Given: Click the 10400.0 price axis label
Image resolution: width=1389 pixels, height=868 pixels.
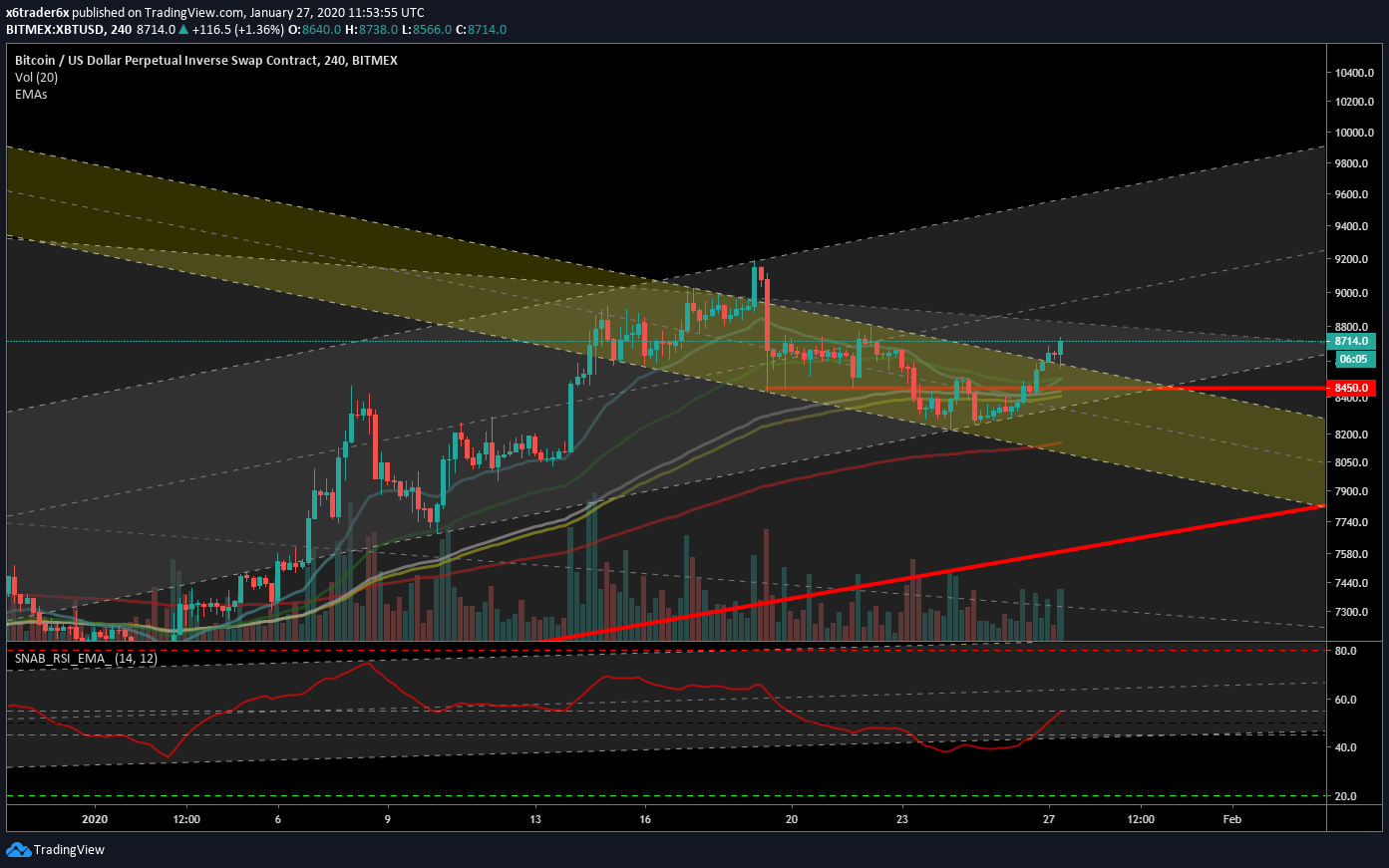Looking at the screenshot, I should (1356, 73).
